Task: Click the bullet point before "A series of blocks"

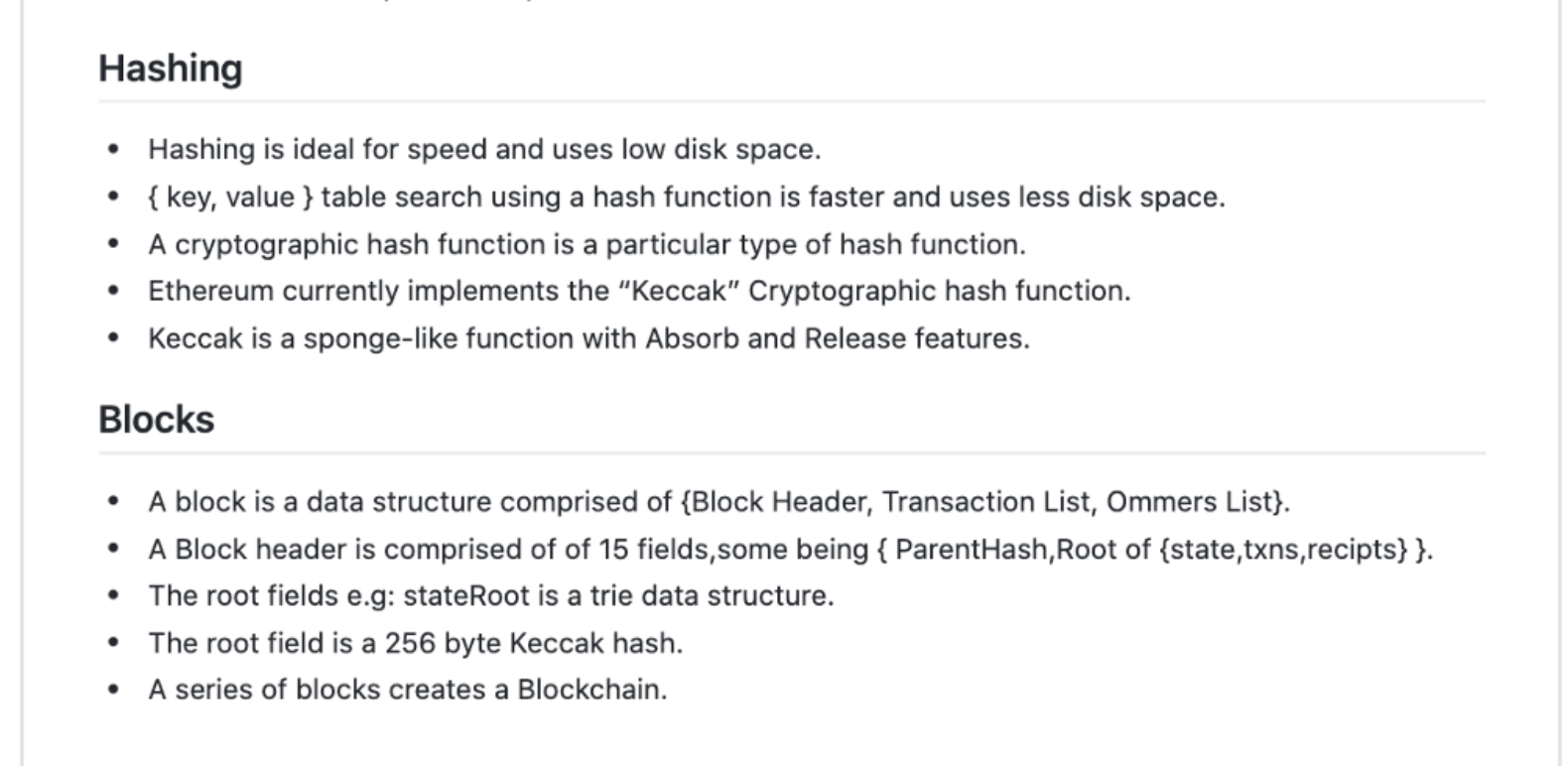Action: (x=113, y=690)
